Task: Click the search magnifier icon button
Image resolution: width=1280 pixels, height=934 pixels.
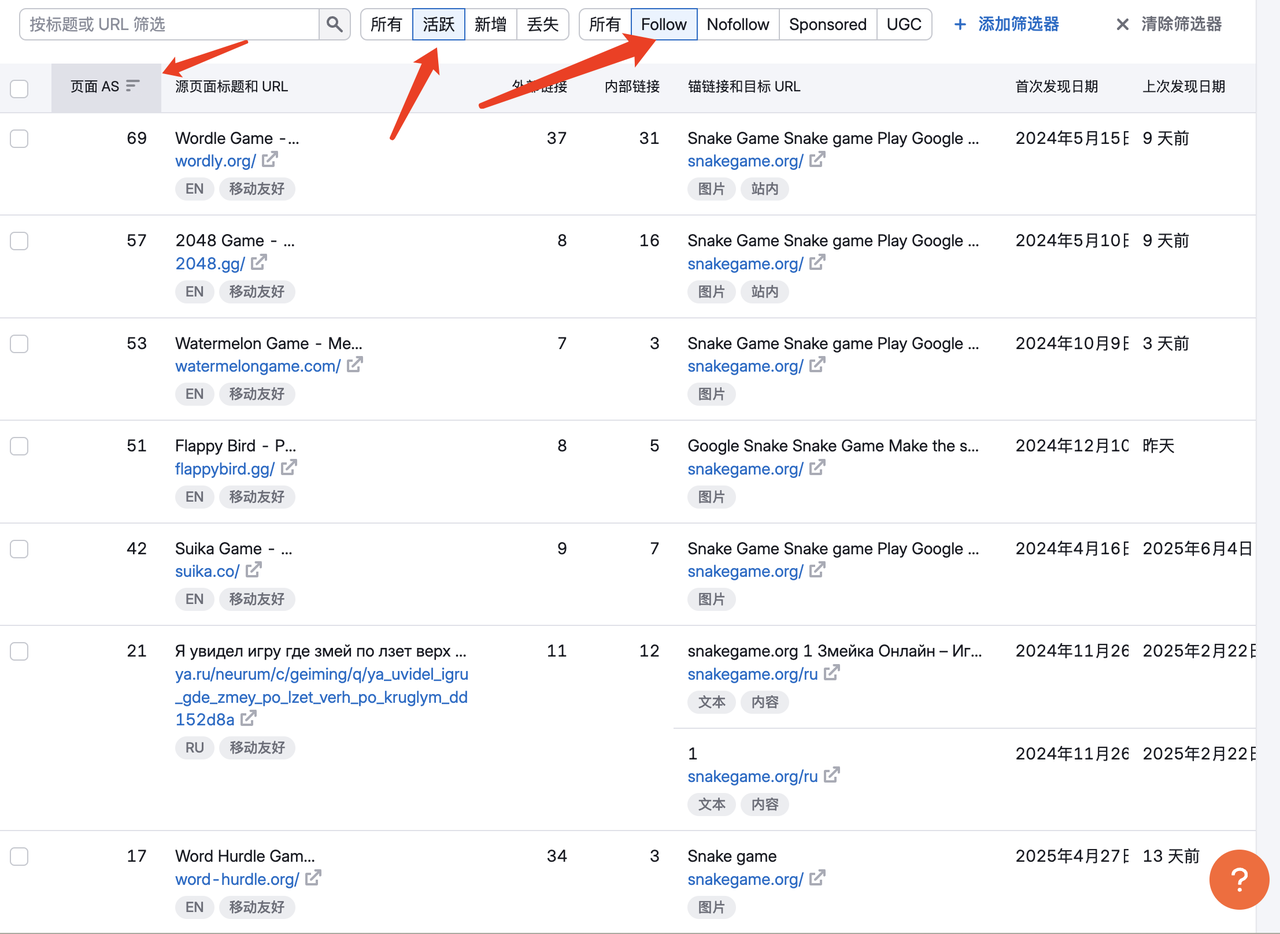Action: coord(334,25)
